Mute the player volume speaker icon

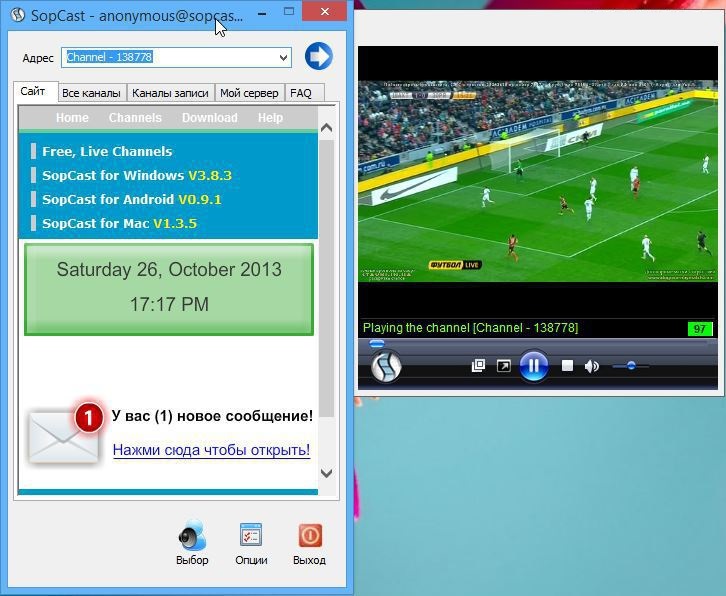click(591, 366)
